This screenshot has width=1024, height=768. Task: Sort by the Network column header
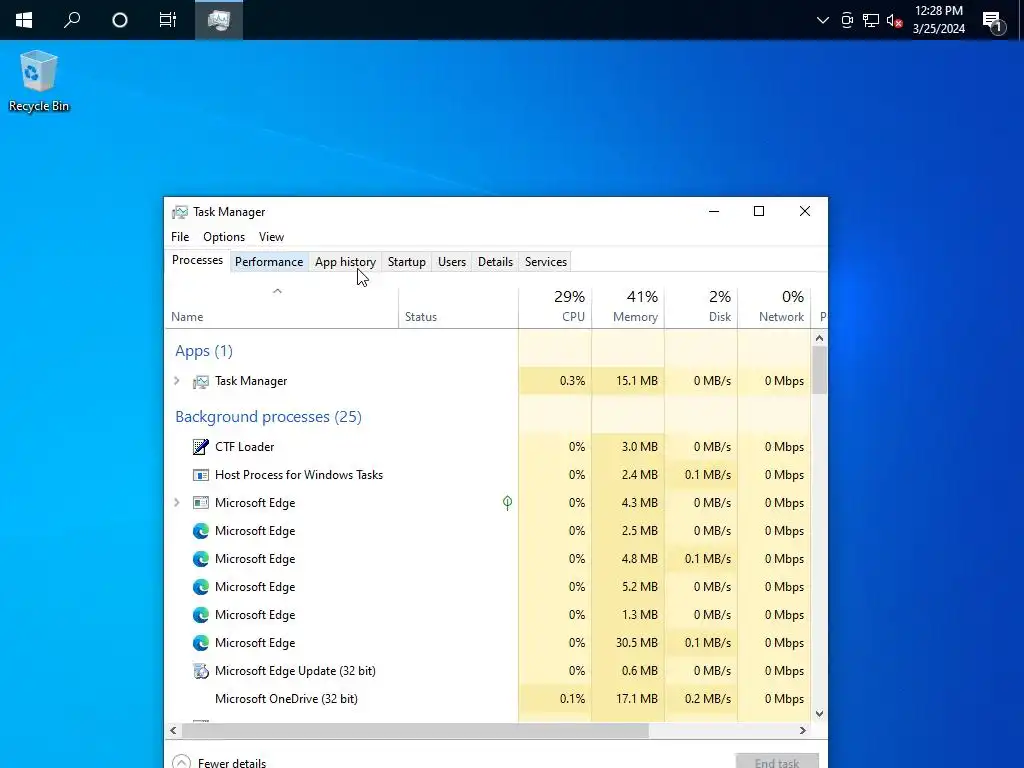[775, 308]
